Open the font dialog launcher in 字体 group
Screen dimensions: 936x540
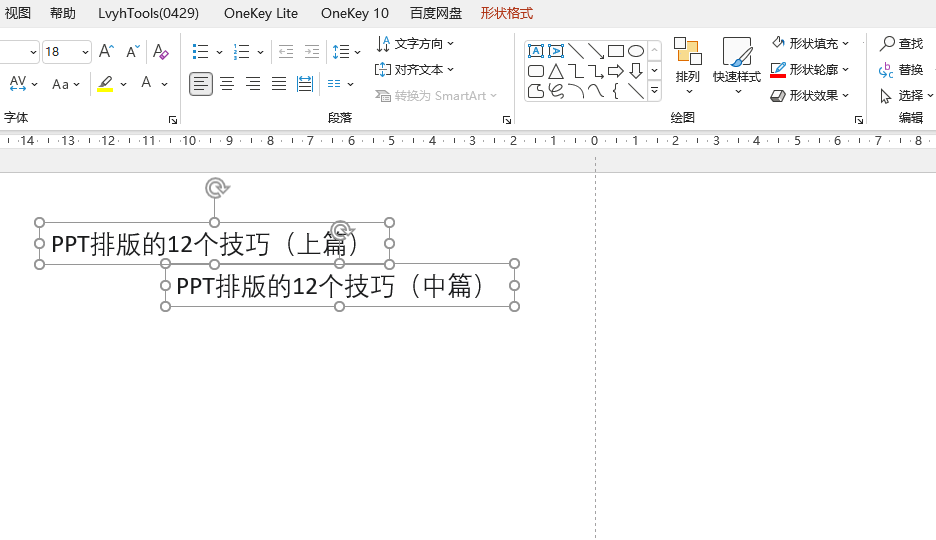tap(173, 120)
